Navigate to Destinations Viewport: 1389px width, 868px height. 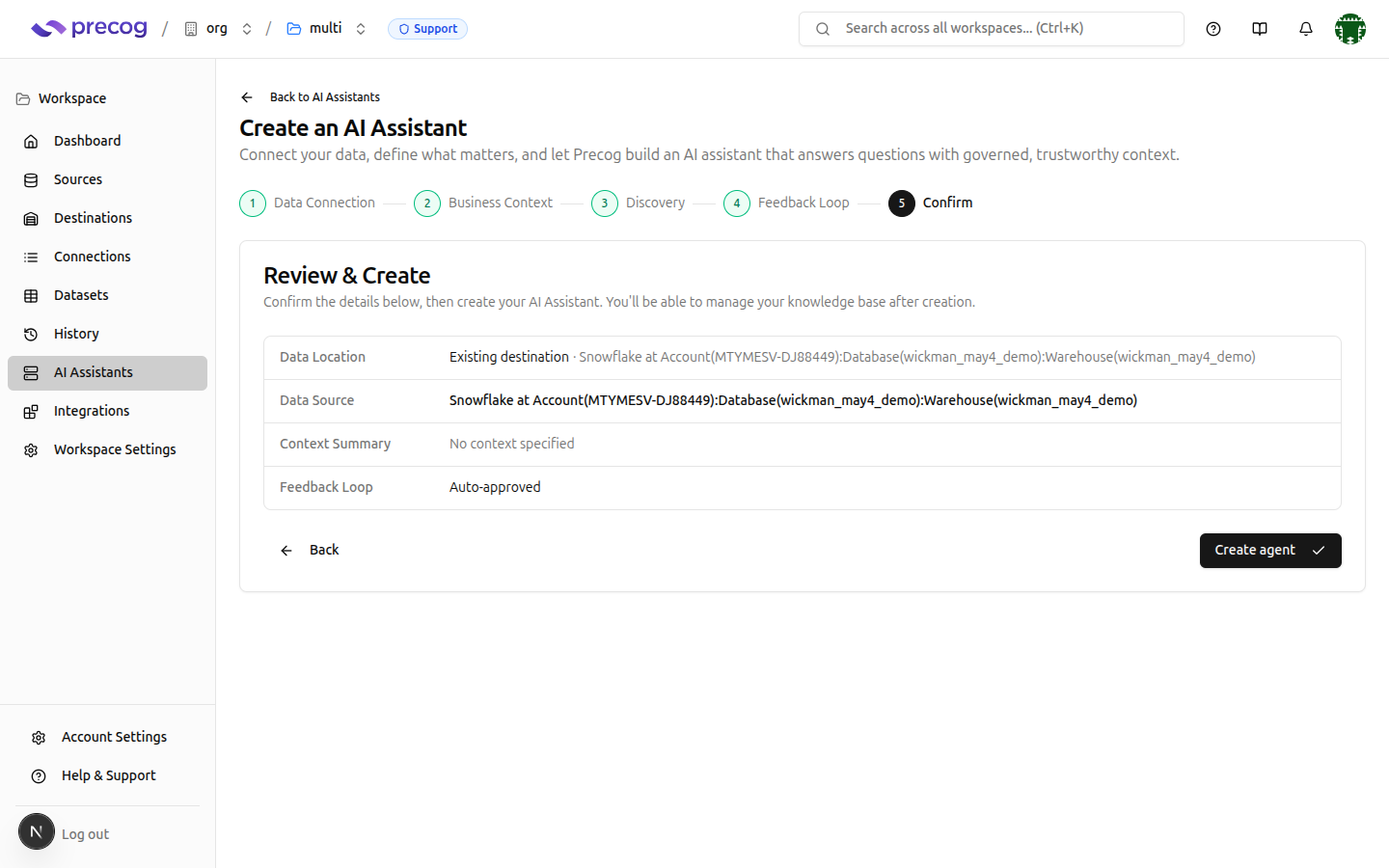(107, 218)
